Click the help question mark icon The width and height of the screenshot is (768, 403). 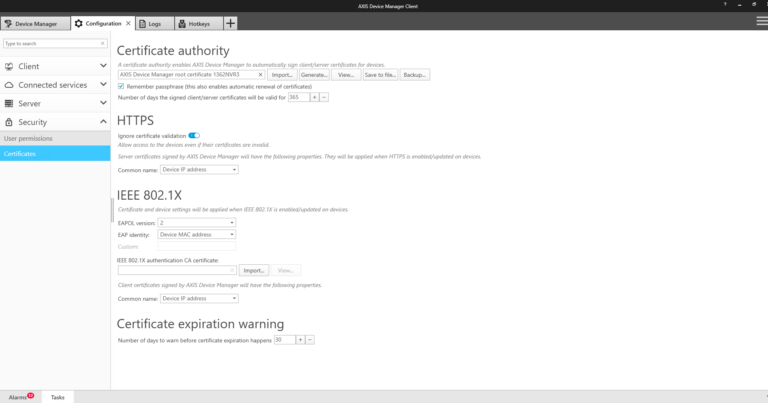[725, 5]
